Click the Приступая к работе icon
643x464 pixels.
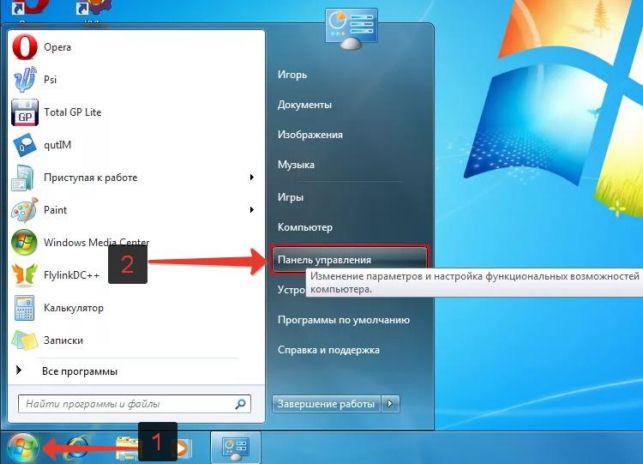pyautogui.click(x=23, y=178)
